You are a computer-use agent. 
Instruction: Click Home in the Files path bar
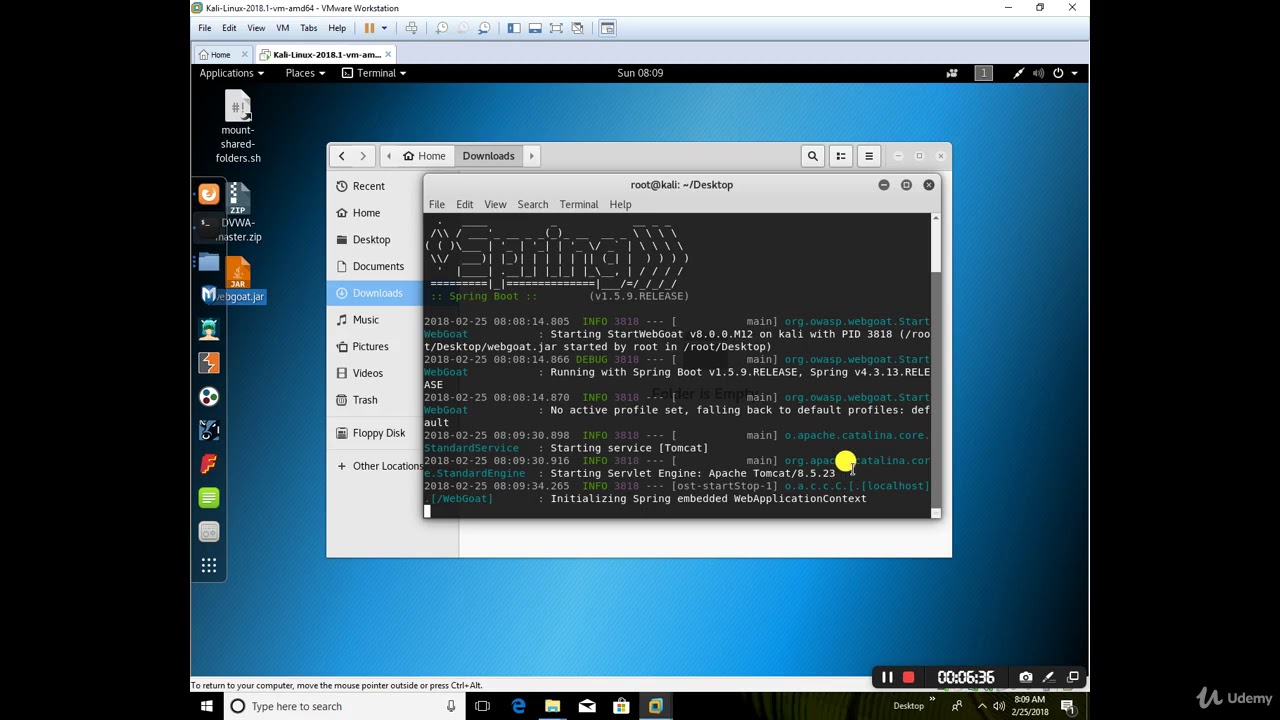coord(424,156)
